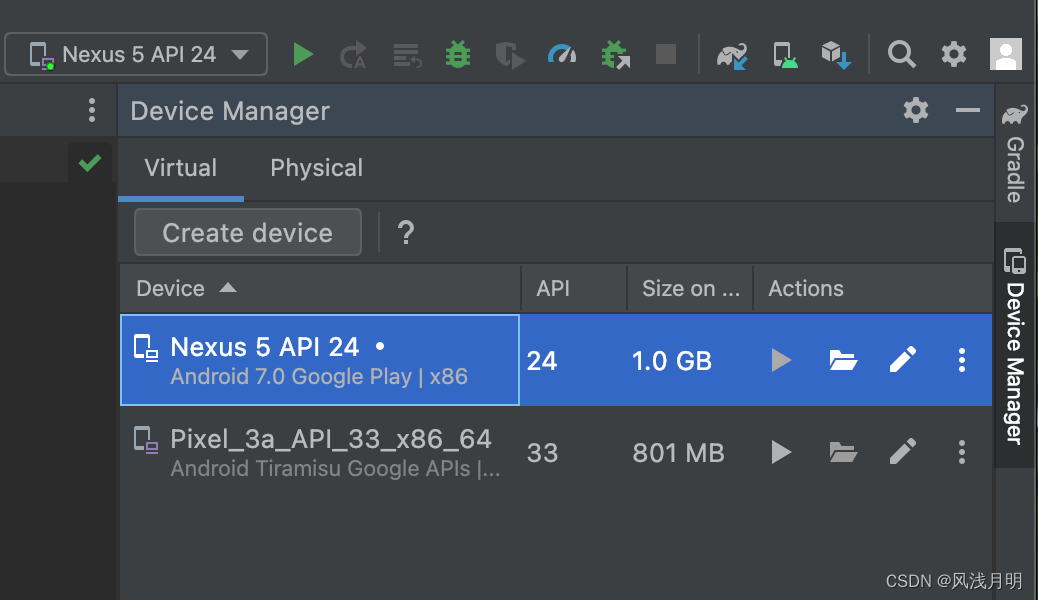Attach debugger to Android process icon

615,55
